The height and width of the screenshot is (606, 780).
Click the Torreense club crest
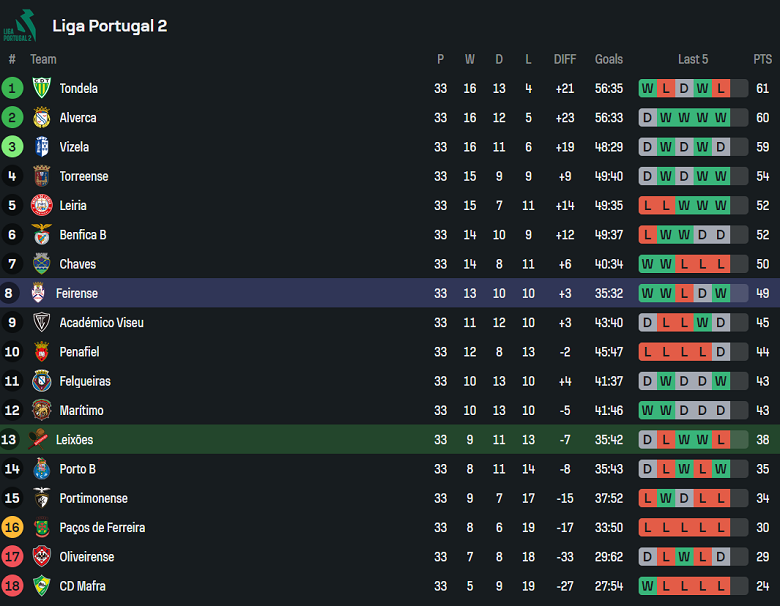point(42,176)
